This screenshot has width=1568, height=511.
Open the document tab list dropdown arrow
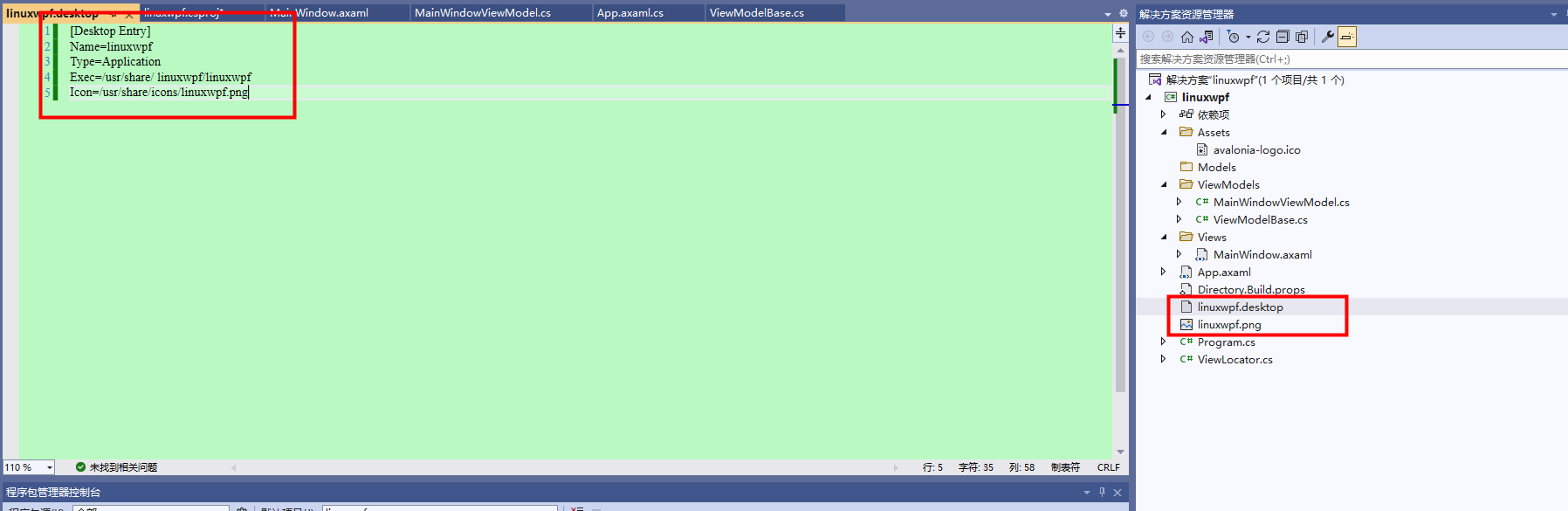point(1108,14)
